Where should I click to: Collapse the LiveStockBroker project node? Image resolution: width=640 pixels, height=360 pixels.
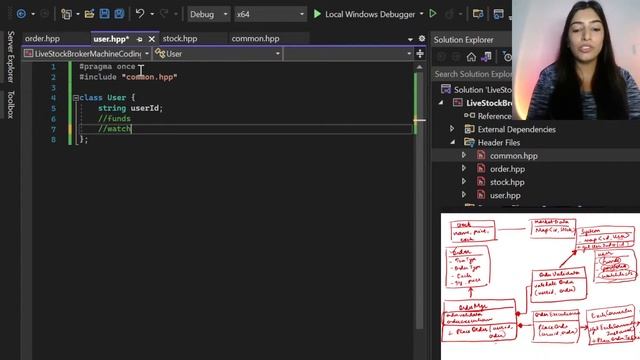click(441, 103)
